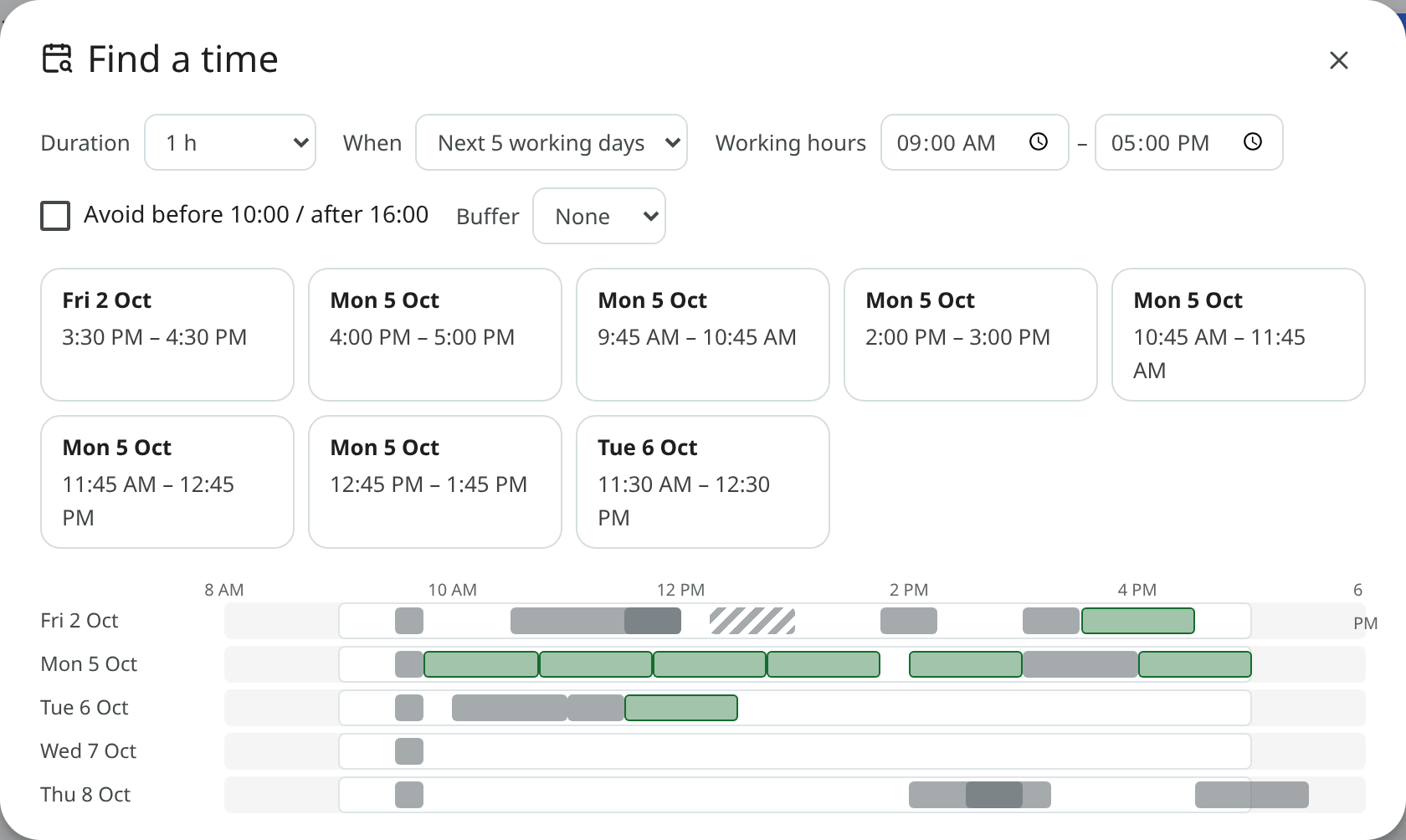Click the 'Working hours' label
Screen dimensions: 1406x840
coord(791,143)
